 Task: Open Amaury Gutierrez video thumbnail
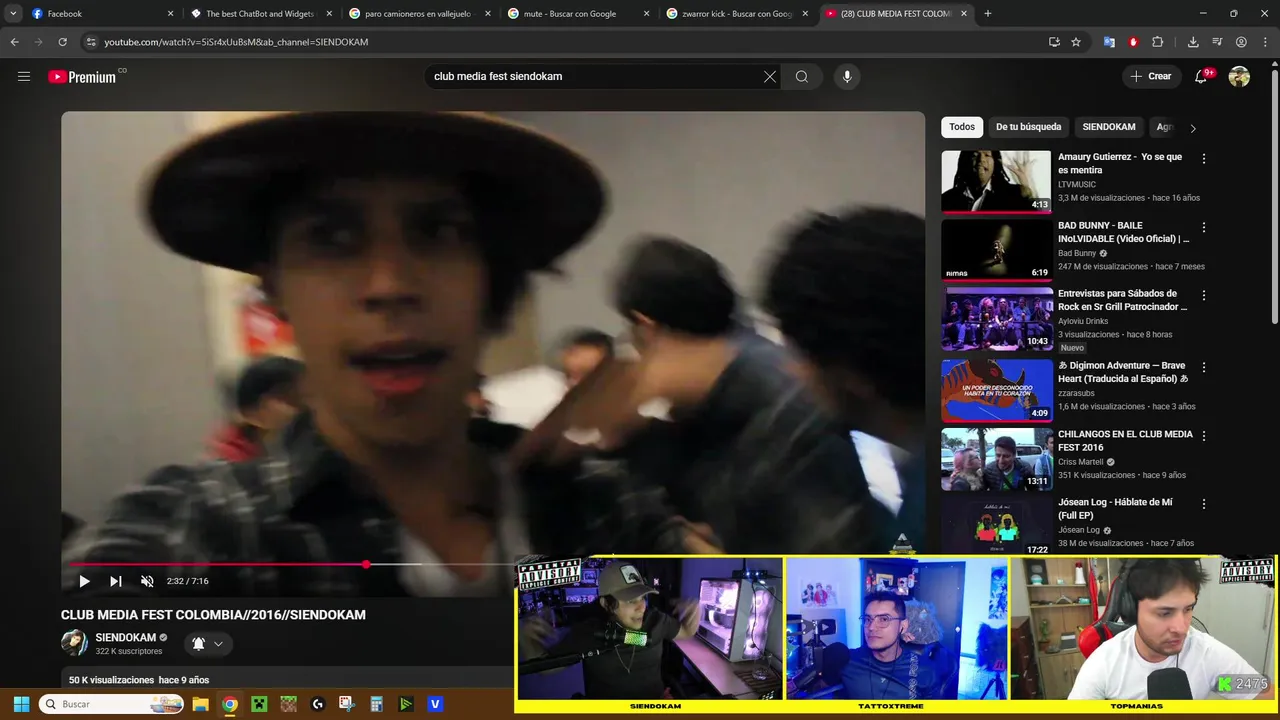(996, 181)
